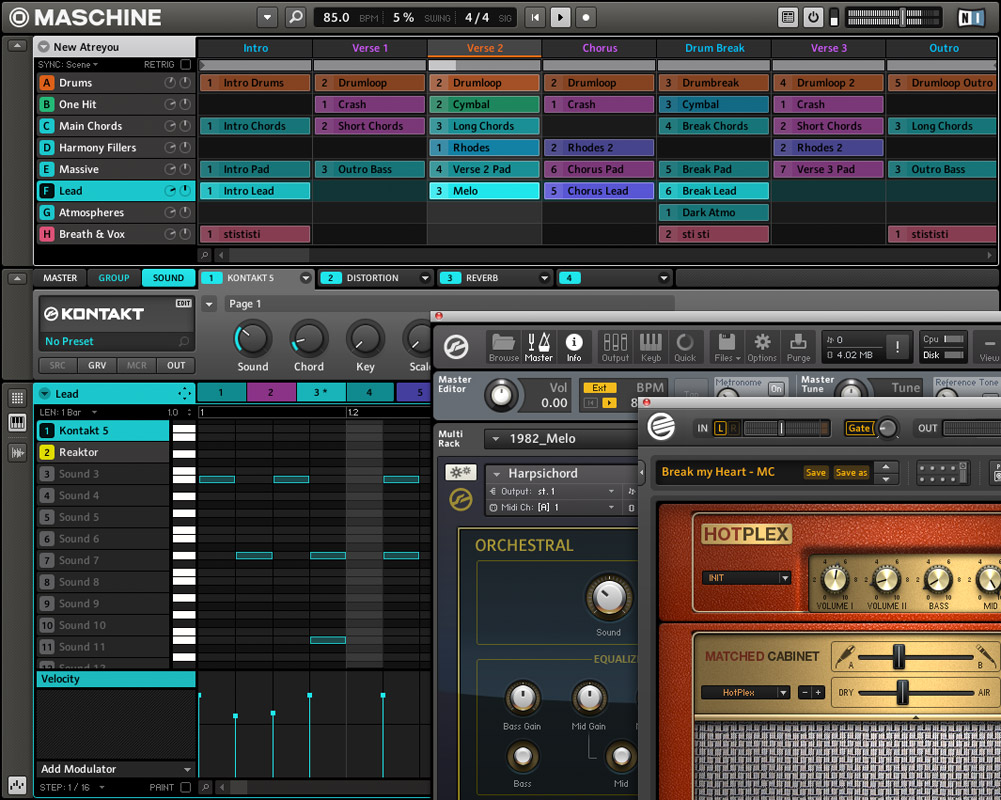
Task: Click the Kontakt Purge icon
Action: [798, 347]
